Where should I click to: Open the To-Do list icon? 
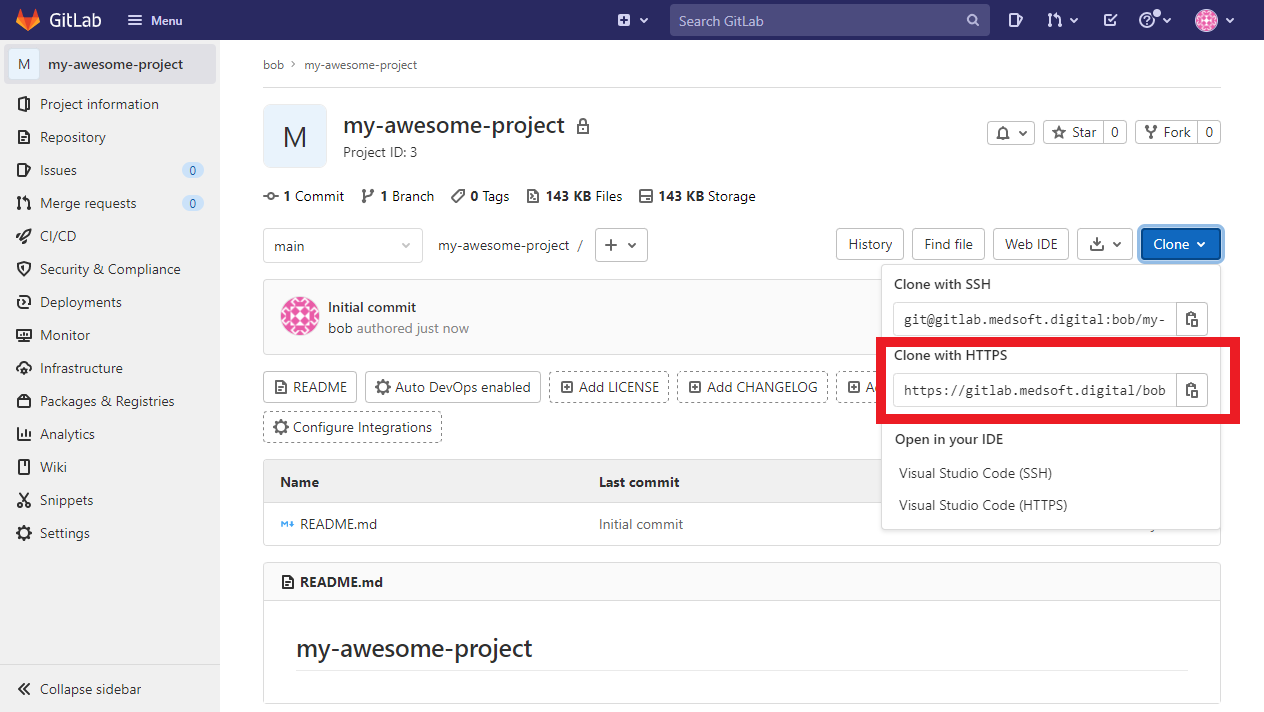pos(1109,20)
